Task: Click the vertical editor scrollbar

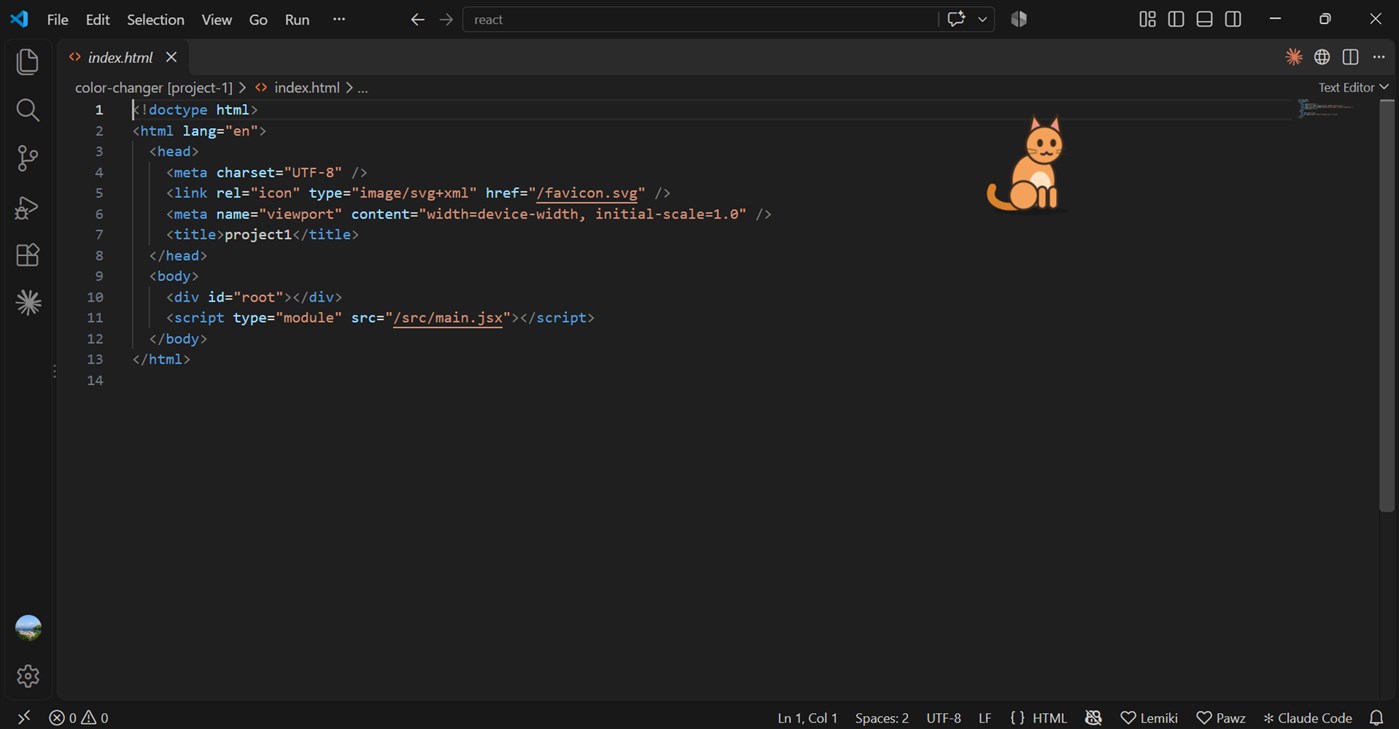Action: 1388,305
